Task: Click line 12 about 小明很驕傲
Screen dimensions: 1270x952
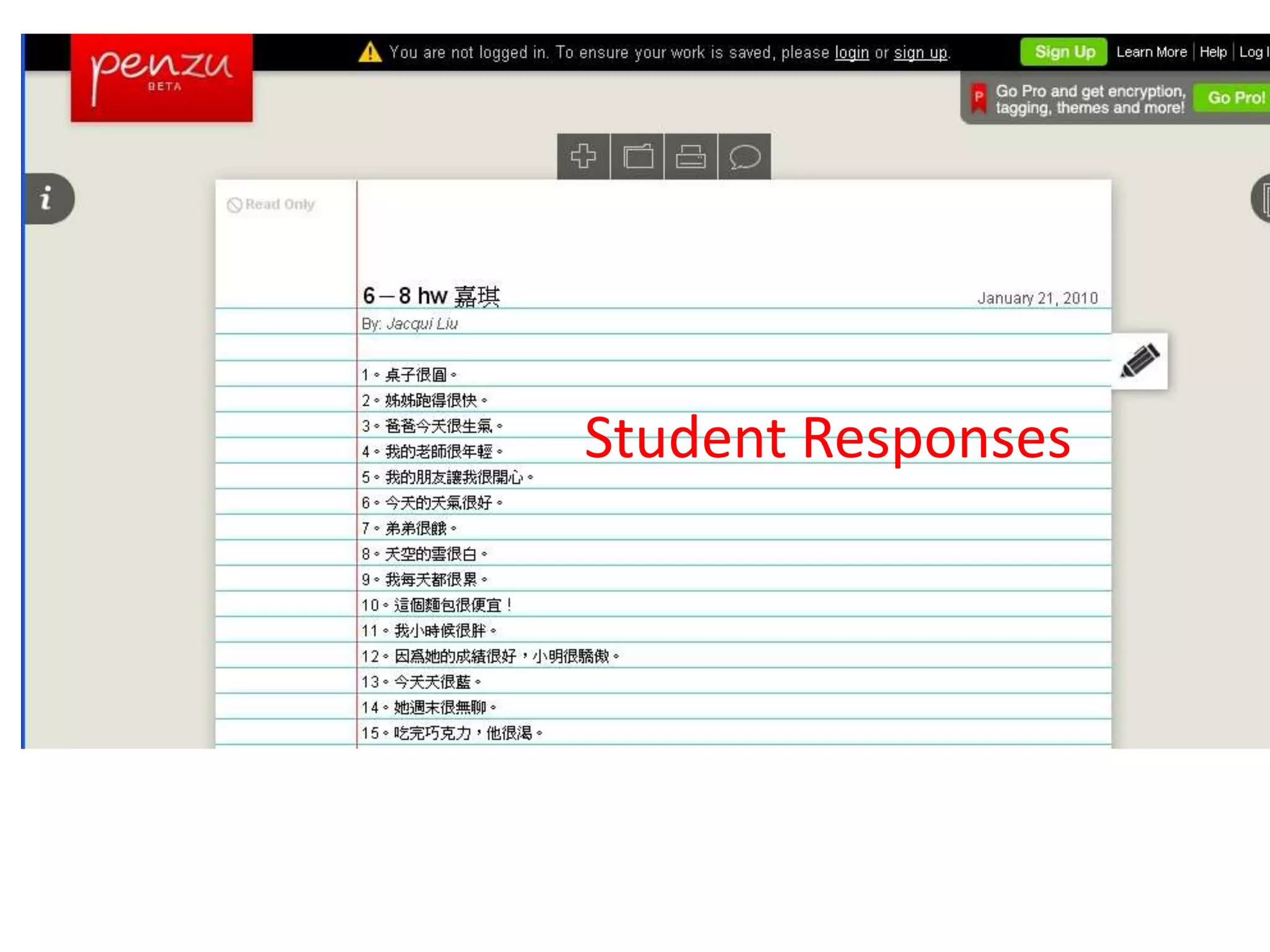Action: (x=491, y=656)
